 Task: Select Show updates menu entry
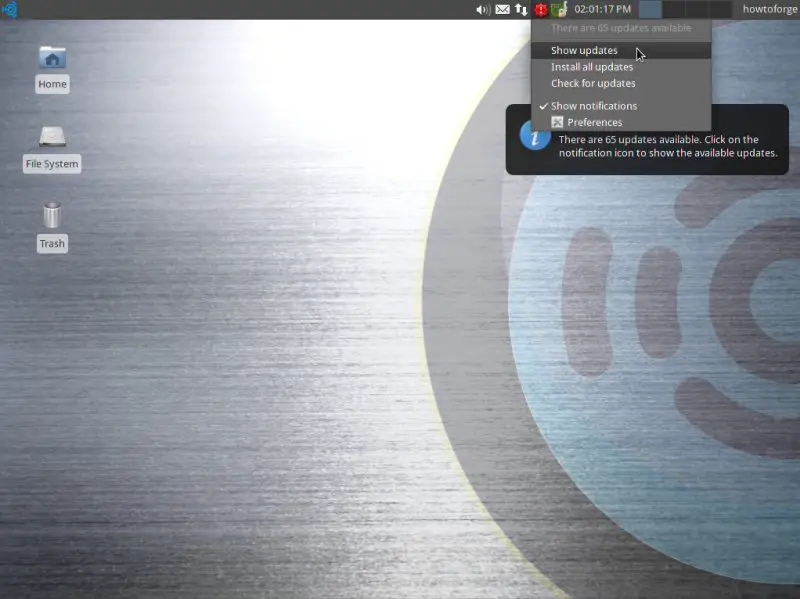click(621, 51)
